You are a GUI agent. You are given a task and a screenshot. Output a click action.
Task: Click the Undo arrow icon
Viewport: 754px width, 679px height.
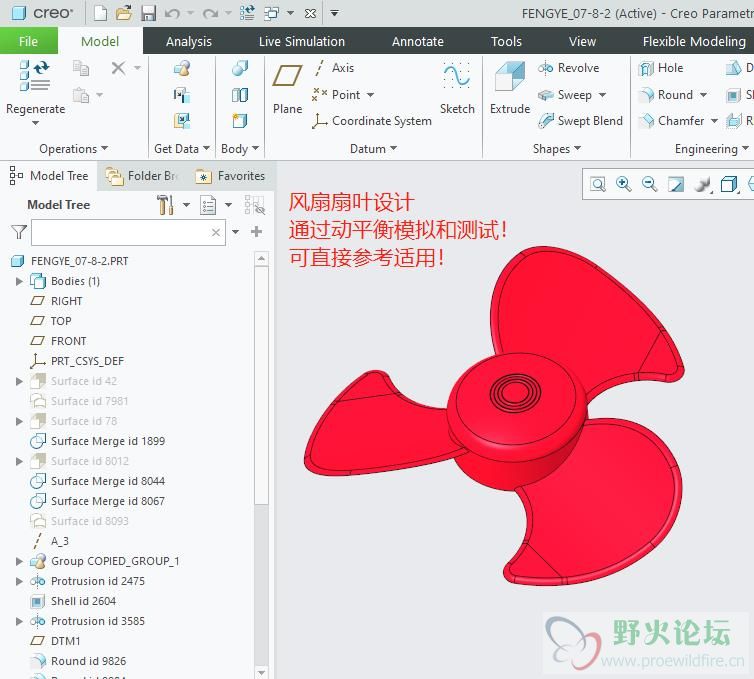[x=172, y=13]
